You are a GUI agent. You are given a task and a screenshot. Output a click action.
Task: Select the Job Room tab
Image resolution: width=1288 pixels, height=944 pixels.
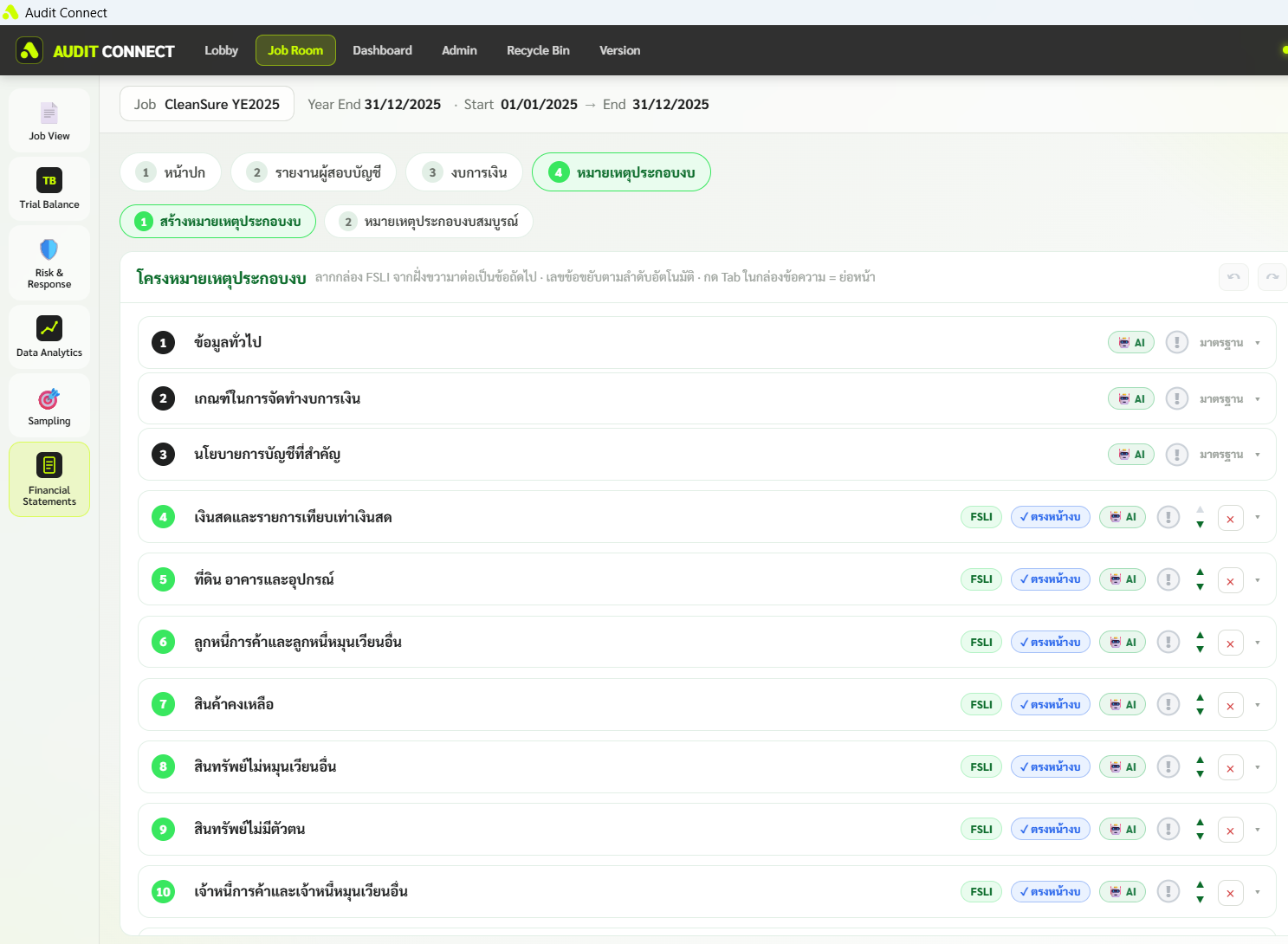[x=295, y=50]
